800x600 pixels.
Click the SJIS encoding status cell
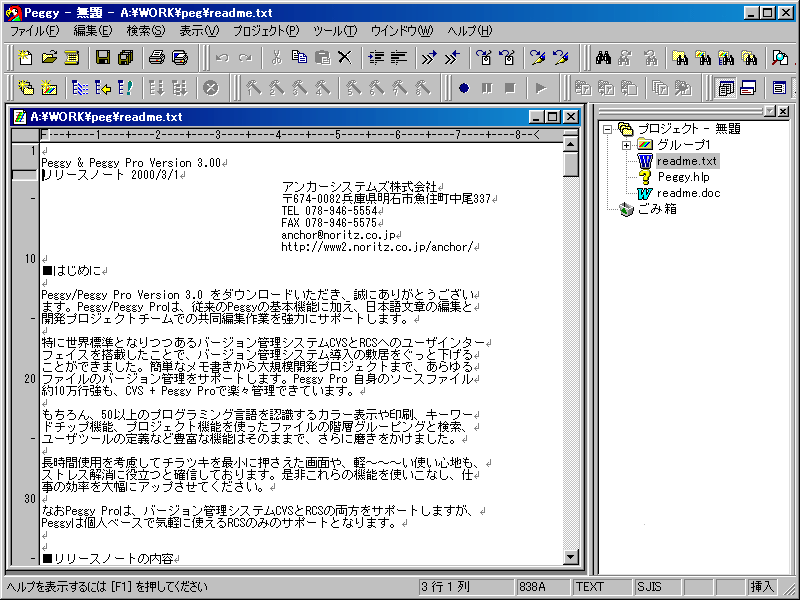click(657, 587)
